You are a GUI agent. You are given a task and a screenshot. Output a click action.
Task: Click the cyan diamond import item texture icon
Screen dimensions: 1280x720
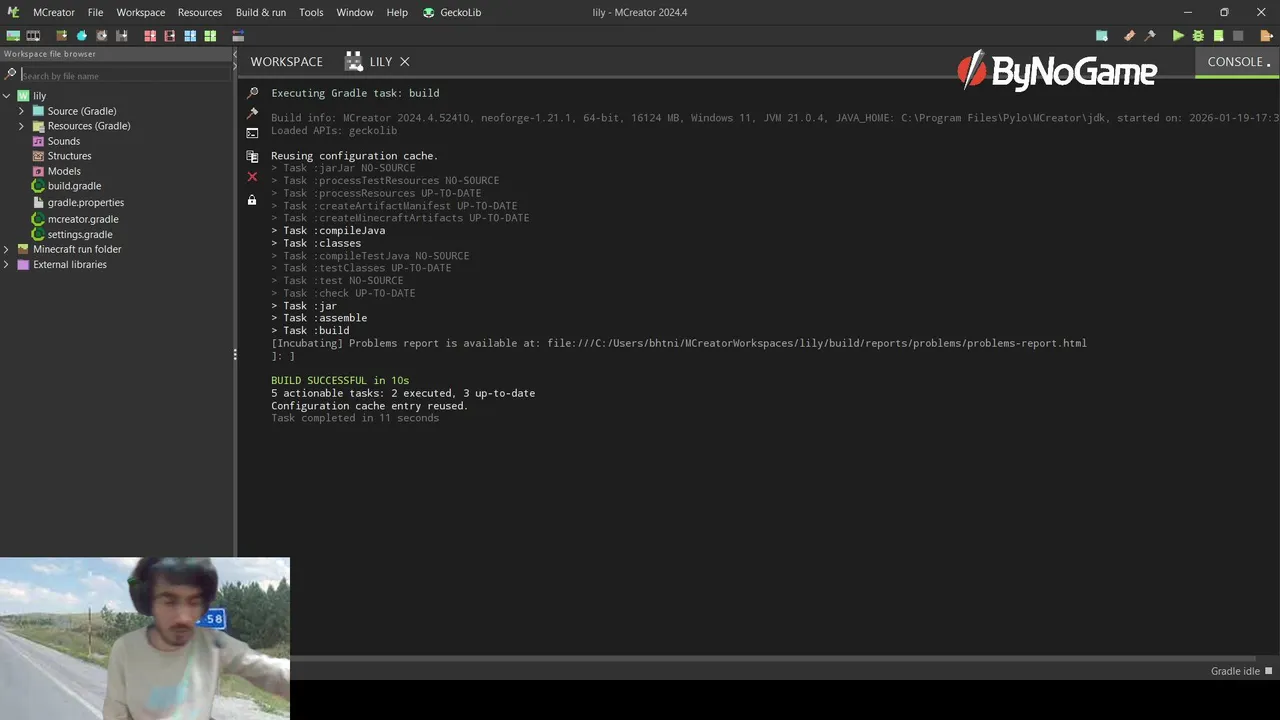pos(82,36)
